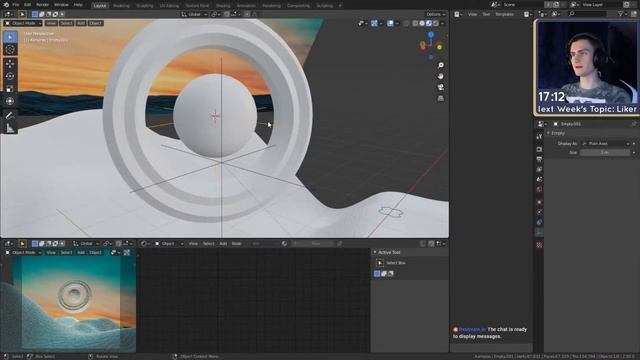The image size is (640, 360).
Task: Click the pan view hand icon
Action: [x=441, y=76]
